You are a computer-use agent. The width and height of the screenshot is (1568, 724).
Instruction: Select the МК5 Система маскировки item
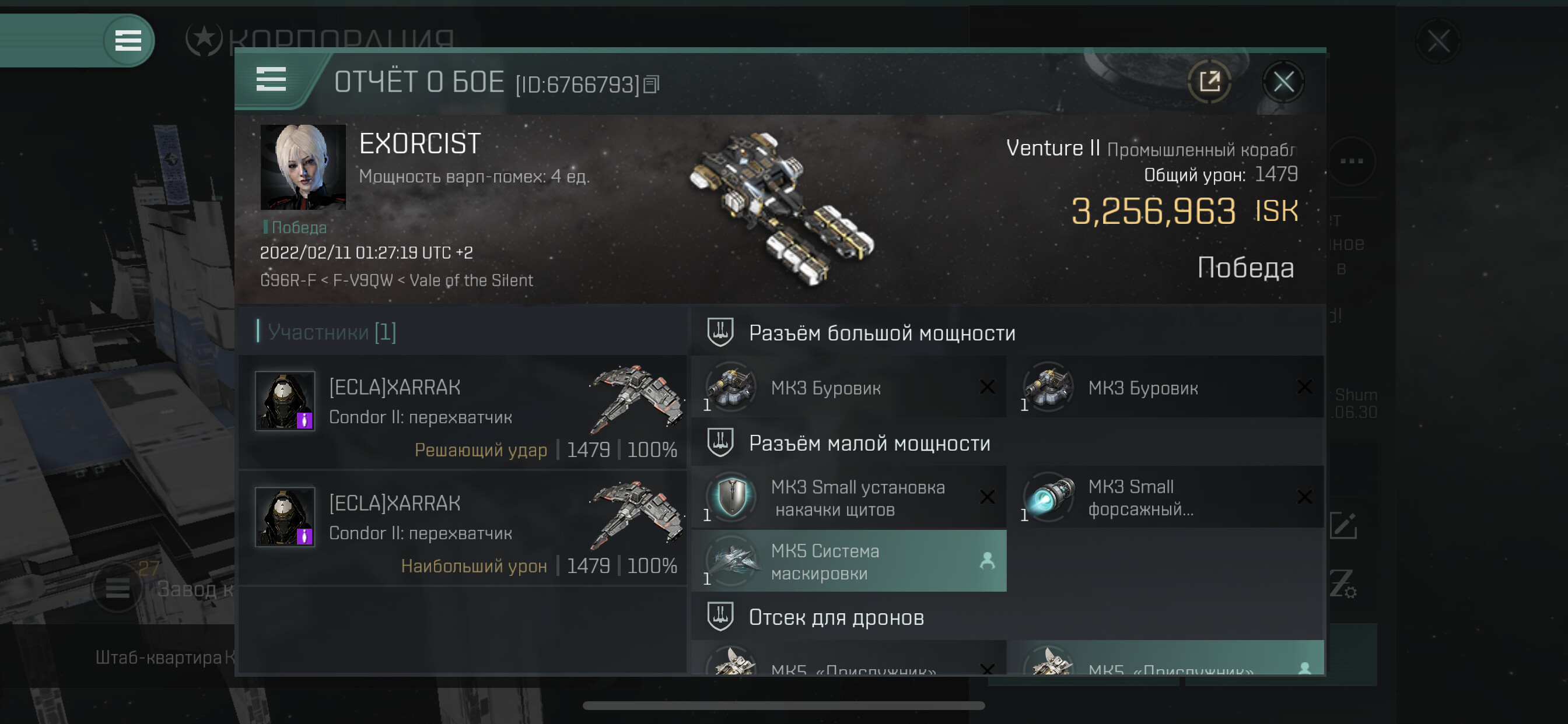(849, 561)
